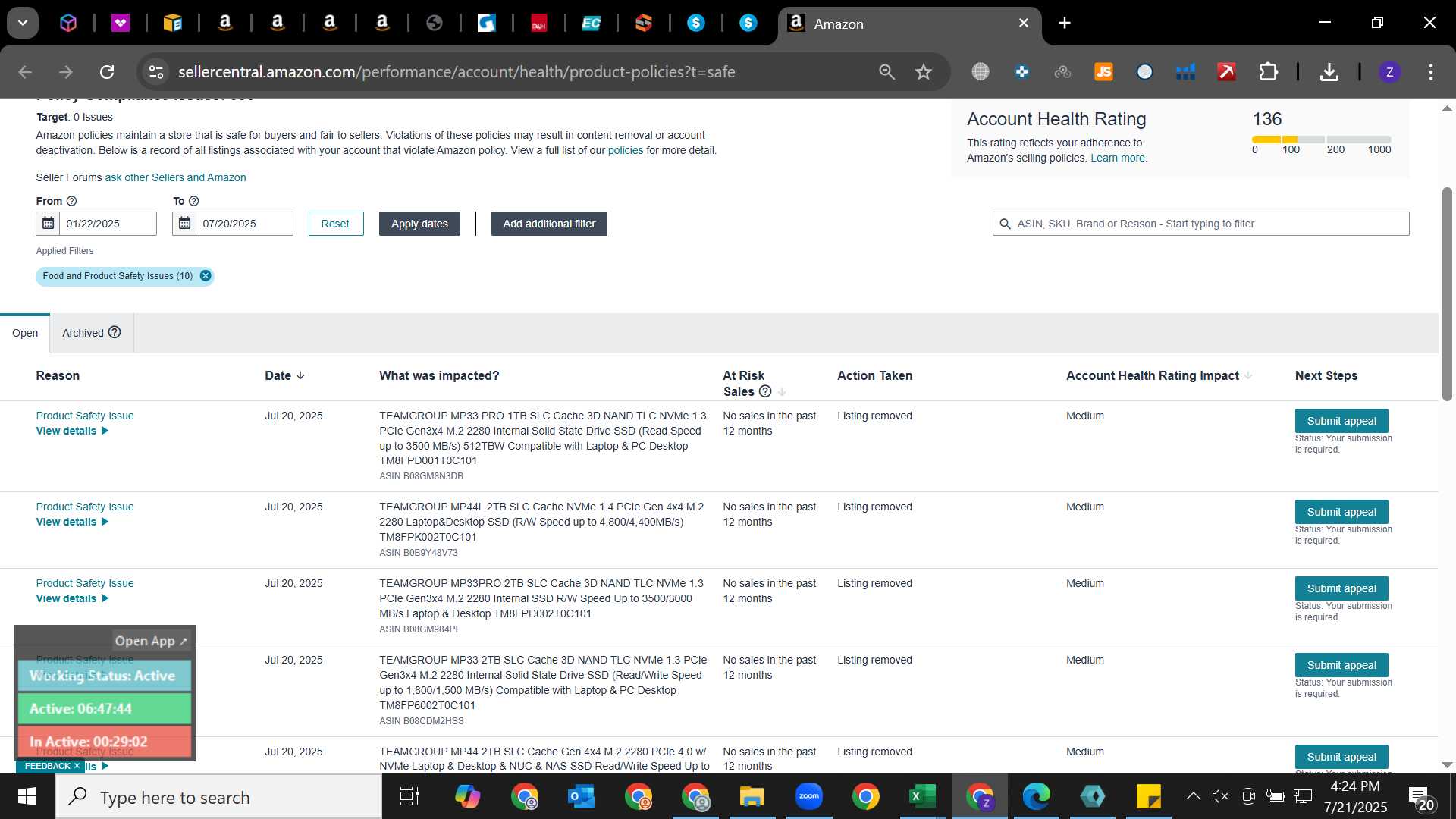Switch to the first Amazon 'a' tab
Image resolution: width=1456 pixels, height=819 pixels.
tap(224, 23)
